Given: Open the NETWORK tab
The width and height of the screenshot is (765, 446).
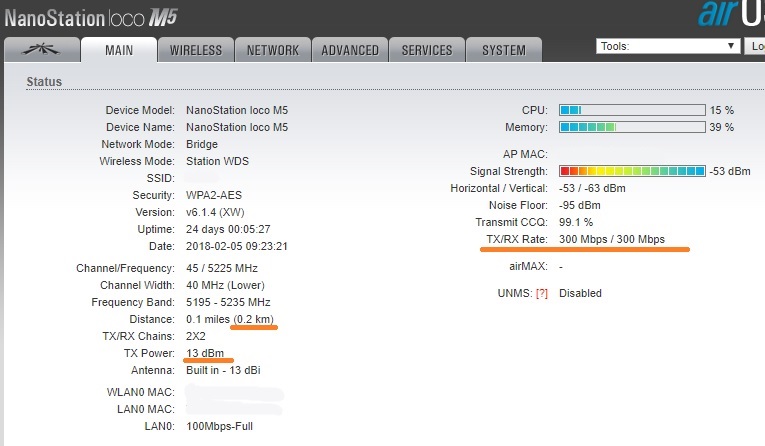Looking at the screenshot, I should click(x=273, y=50).
